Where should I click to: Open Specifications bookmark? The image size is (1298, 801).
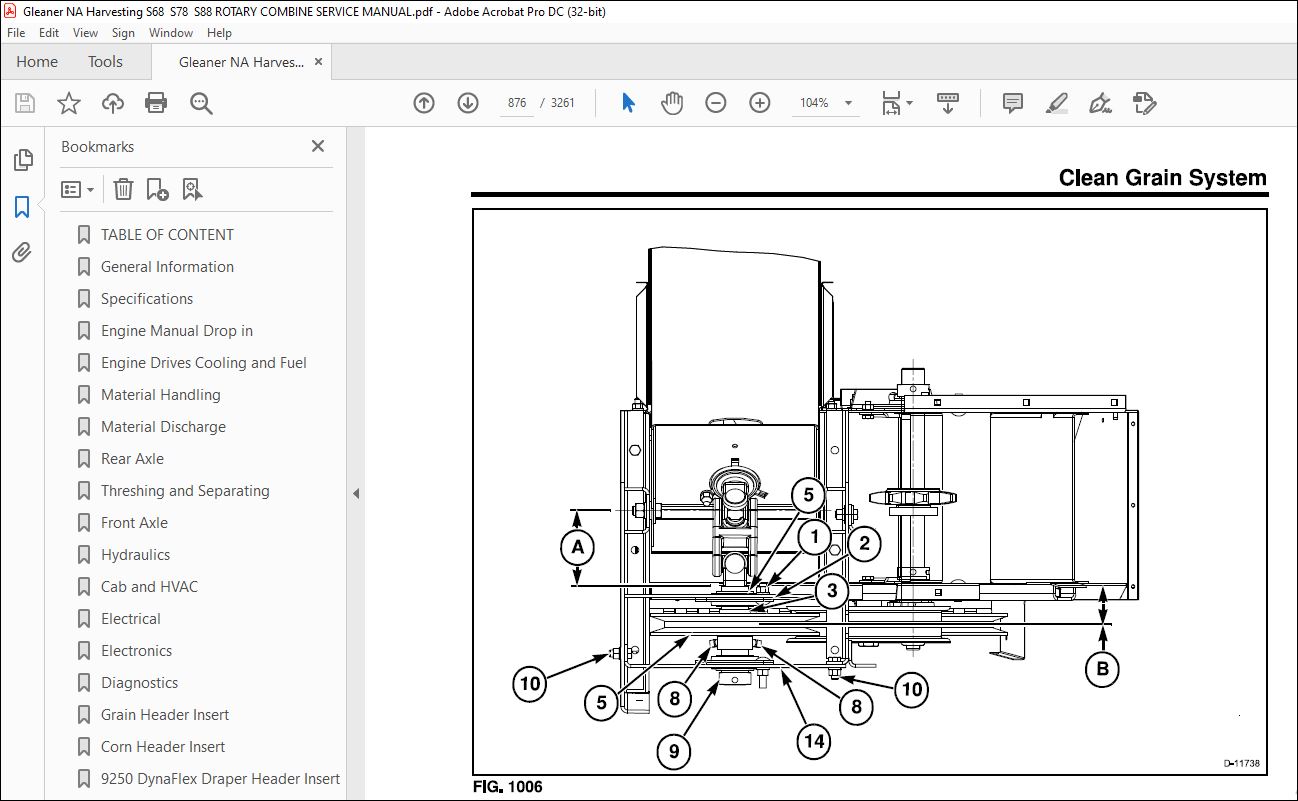pos(147,299)
